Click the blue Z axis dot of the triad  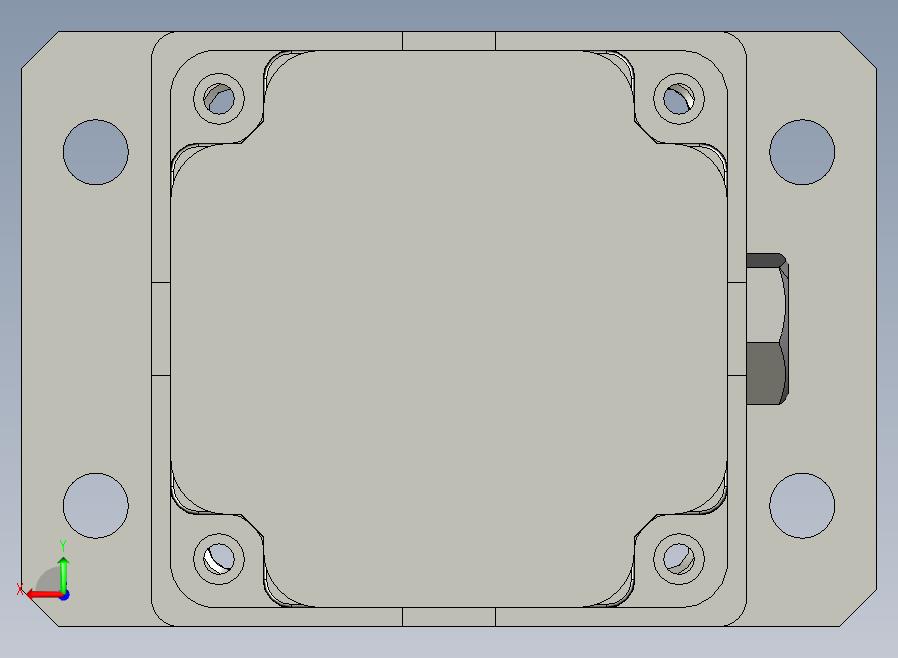(64, 596)
